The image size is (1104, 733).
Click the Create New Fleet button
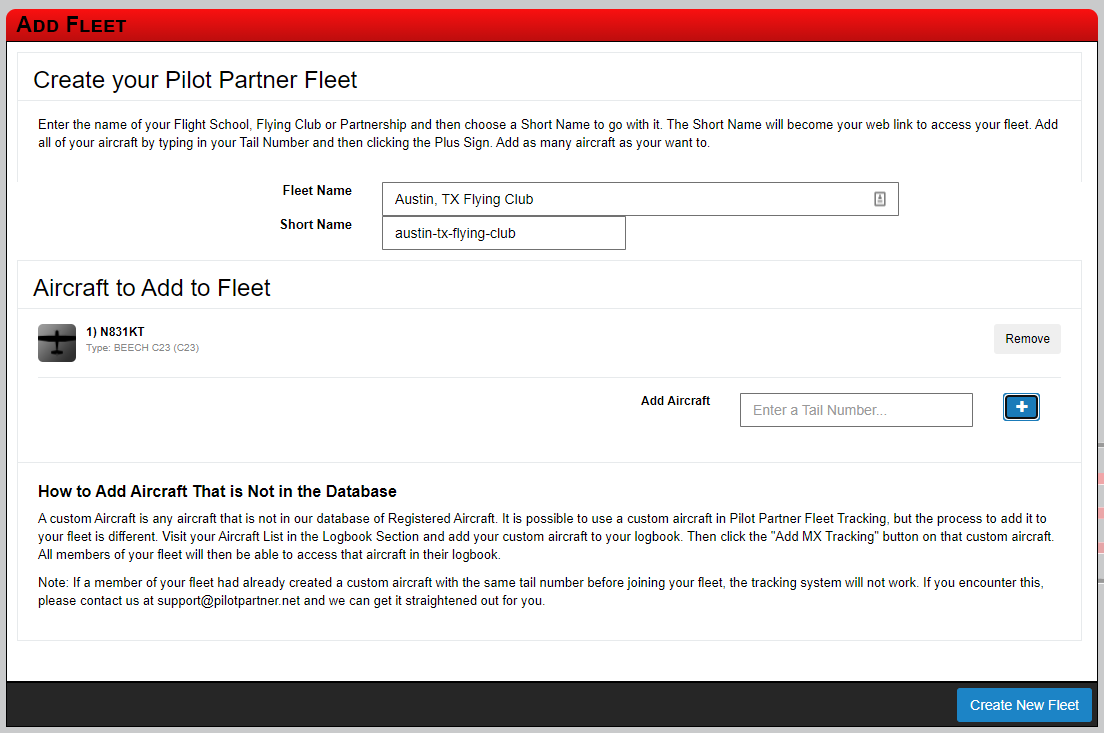1024,705
